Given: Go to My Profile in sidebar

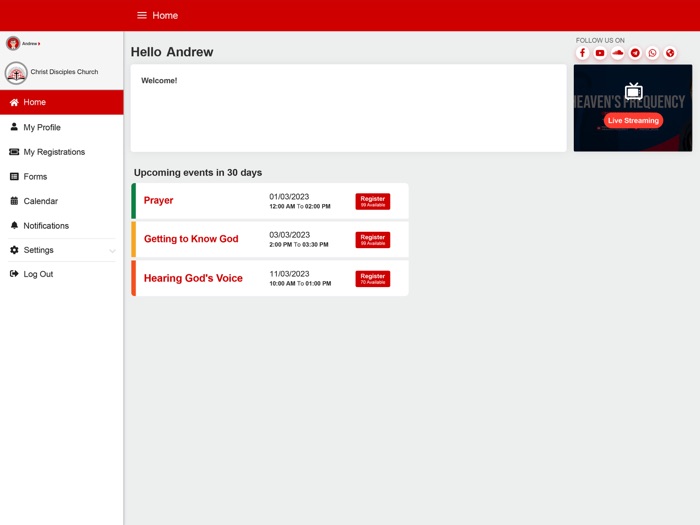Looking at the screenshot, I should point(42,127).
